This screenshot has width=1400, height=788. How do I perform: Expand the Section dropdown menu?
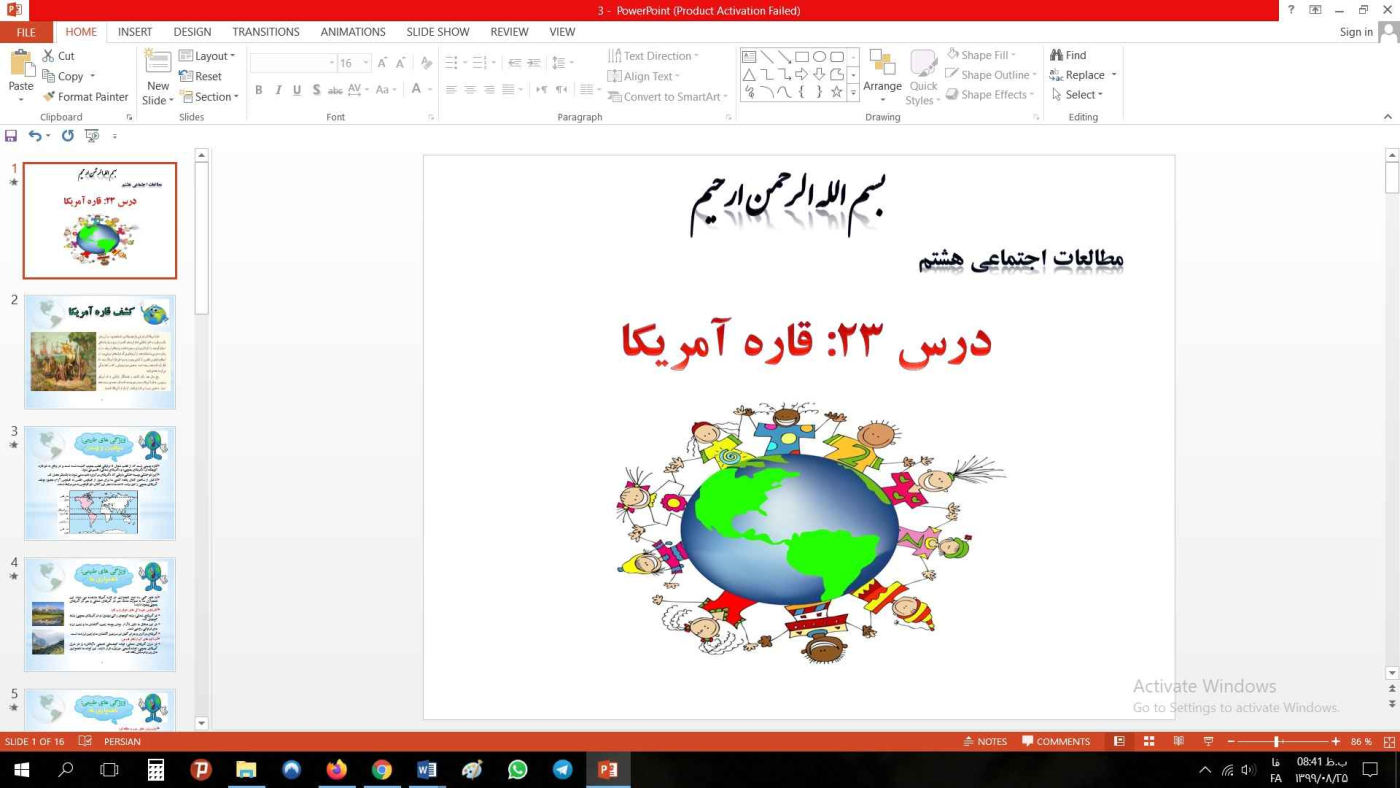[209, 97]
